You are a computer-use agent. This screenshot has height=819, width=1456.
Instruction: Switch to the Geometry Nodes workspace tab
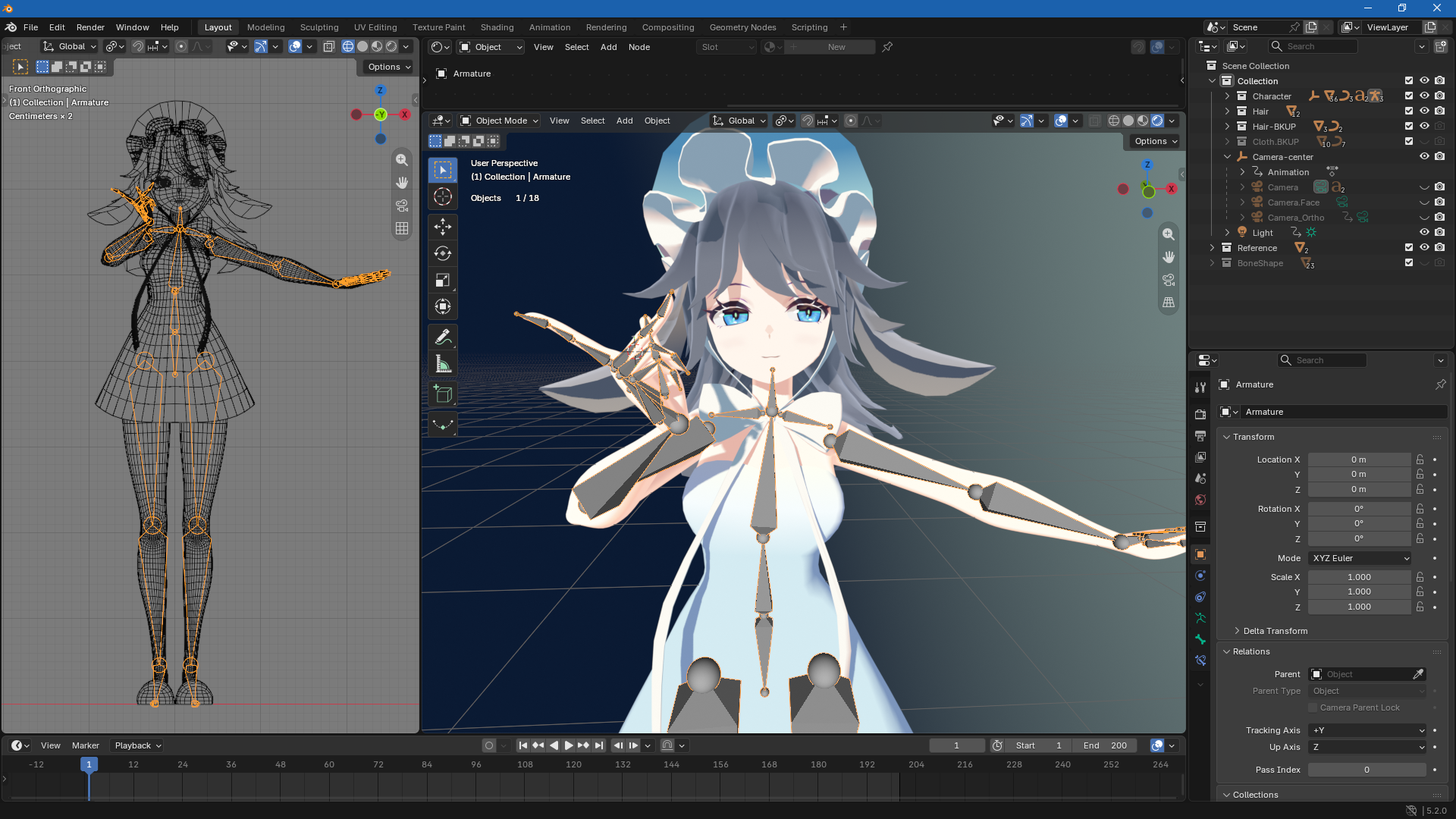[742, 27]
